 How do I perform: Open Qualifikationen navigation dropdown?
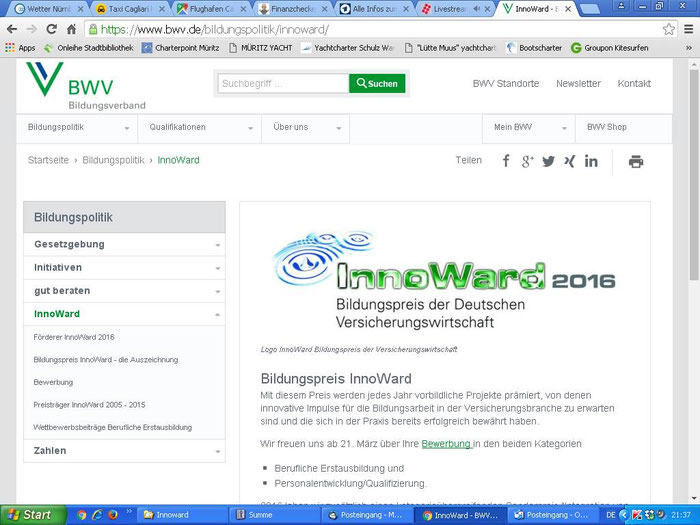200,128
